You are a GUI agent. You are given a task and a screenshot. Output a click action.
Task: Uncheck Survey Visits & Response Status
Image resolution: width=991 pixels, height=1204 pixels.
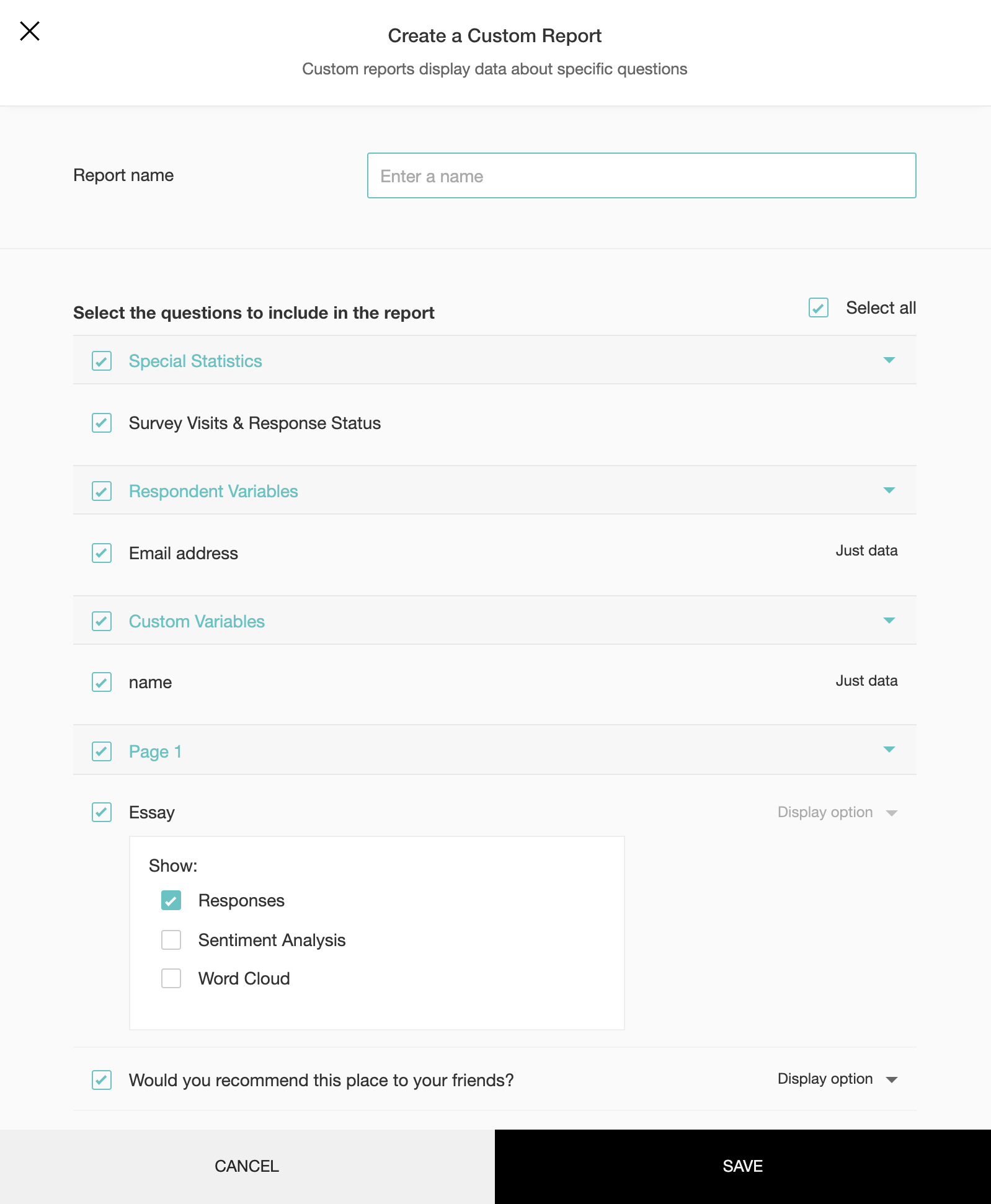pos(102,423)
